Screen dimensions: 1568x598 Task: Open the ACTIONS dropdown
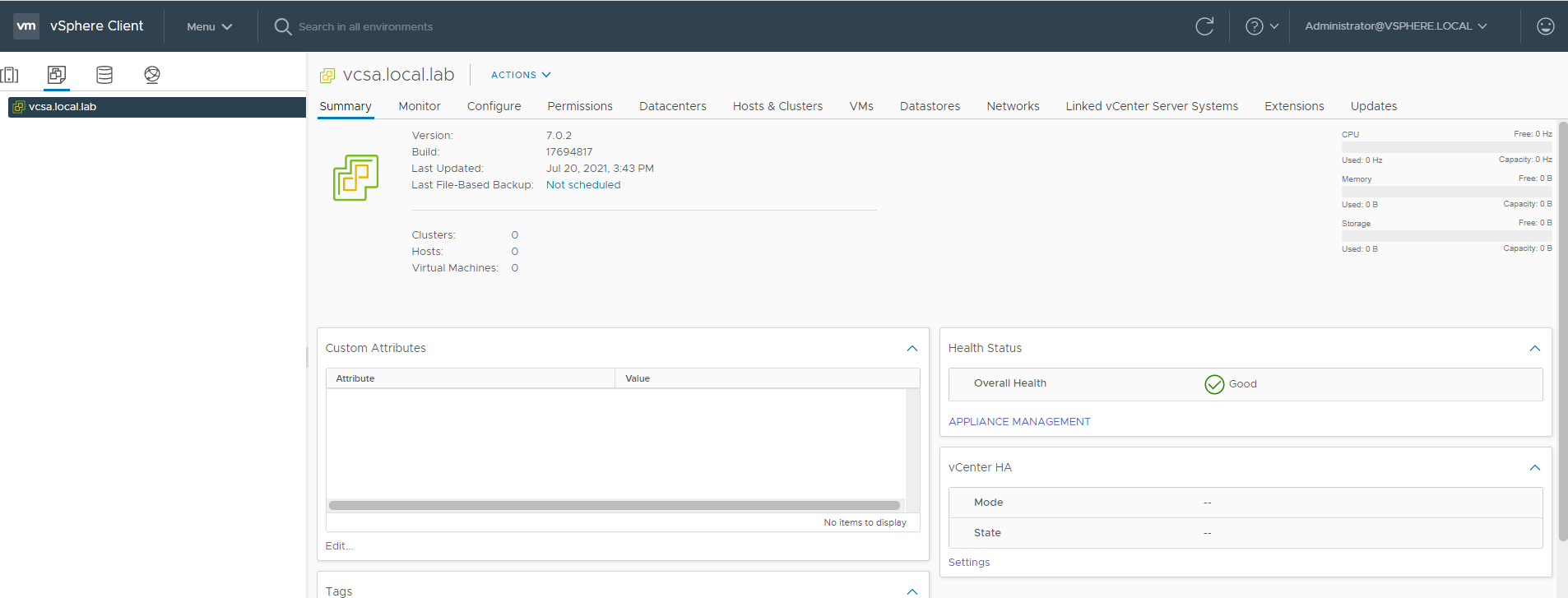521,75
